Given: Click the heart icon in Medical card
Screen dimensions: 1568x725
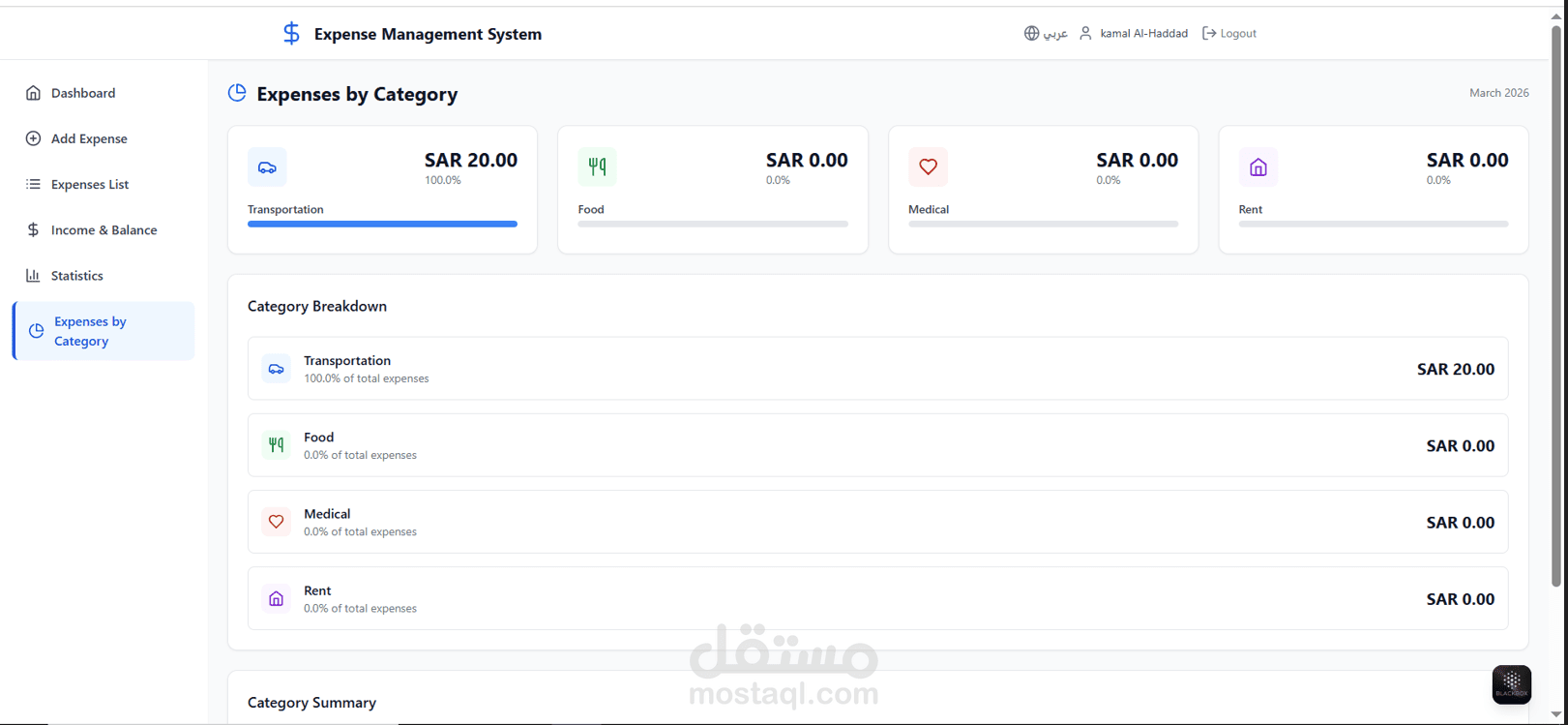Looking at the screenshot, I should coord(928,166).
